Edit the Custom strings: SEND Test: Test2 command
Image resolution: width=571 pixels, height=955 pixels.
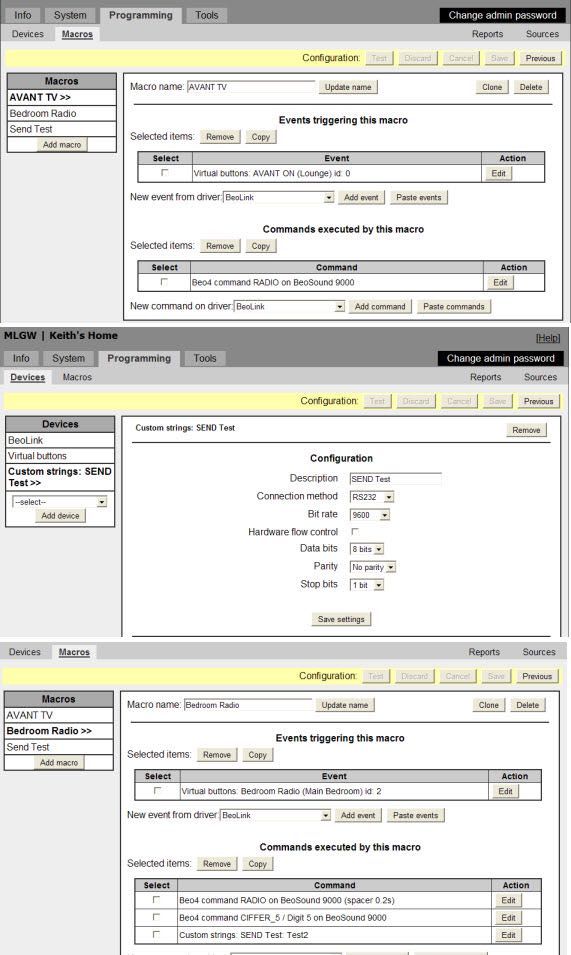pyautogui.click(x=508, y=935)
